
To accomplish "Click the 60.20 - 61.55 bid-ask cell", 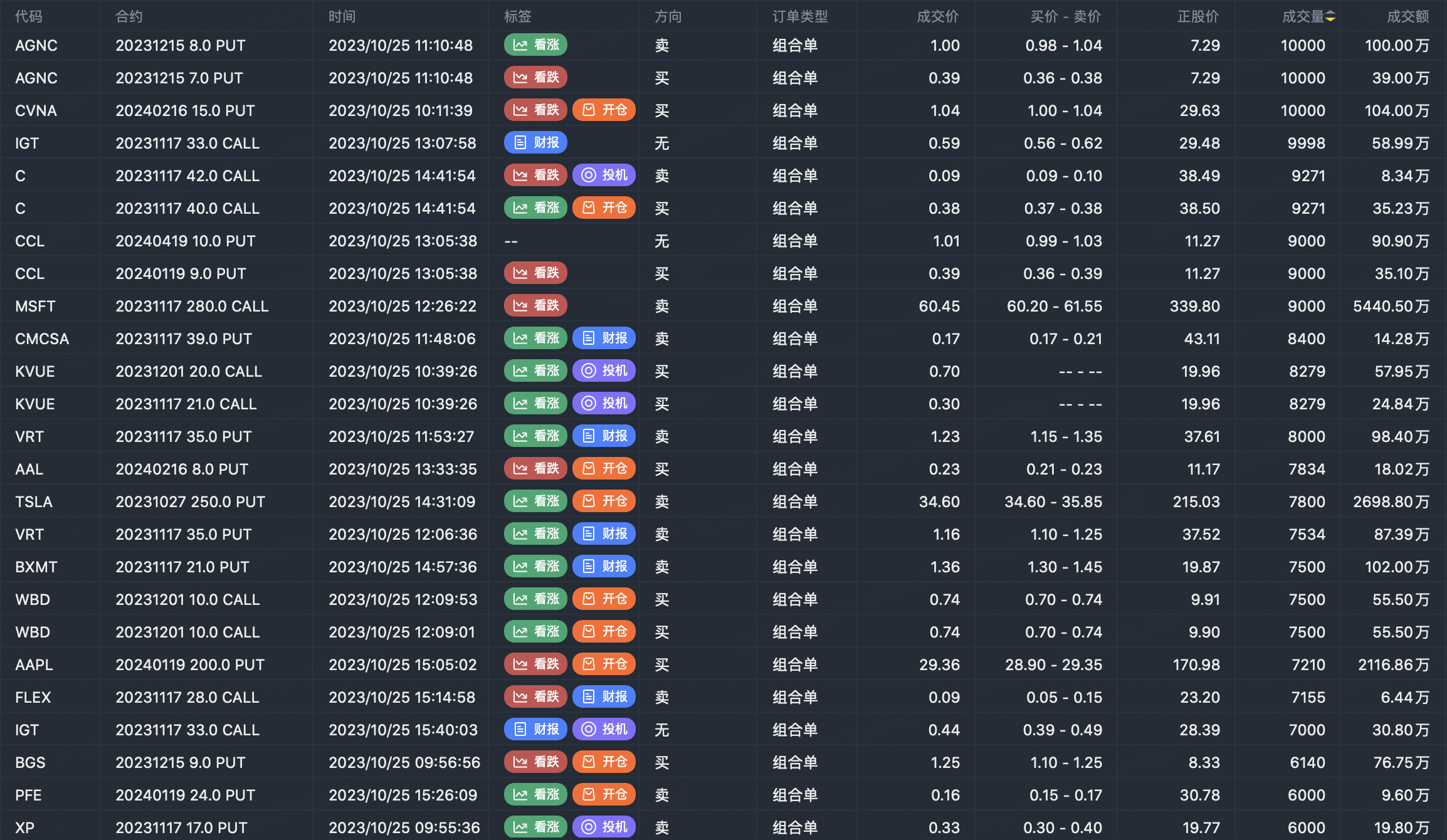I will click(x=1055, y=306).
